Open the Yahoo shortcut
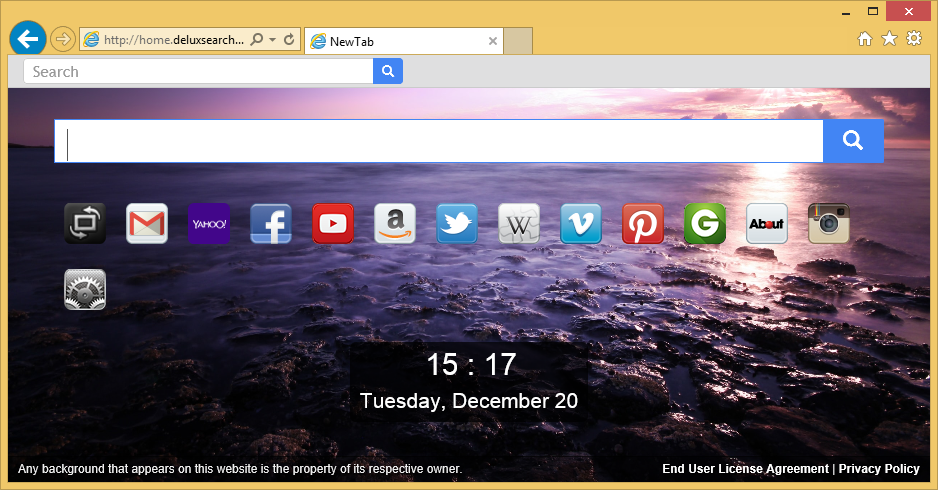The image size is (938, 490). [x=209, y=223]
